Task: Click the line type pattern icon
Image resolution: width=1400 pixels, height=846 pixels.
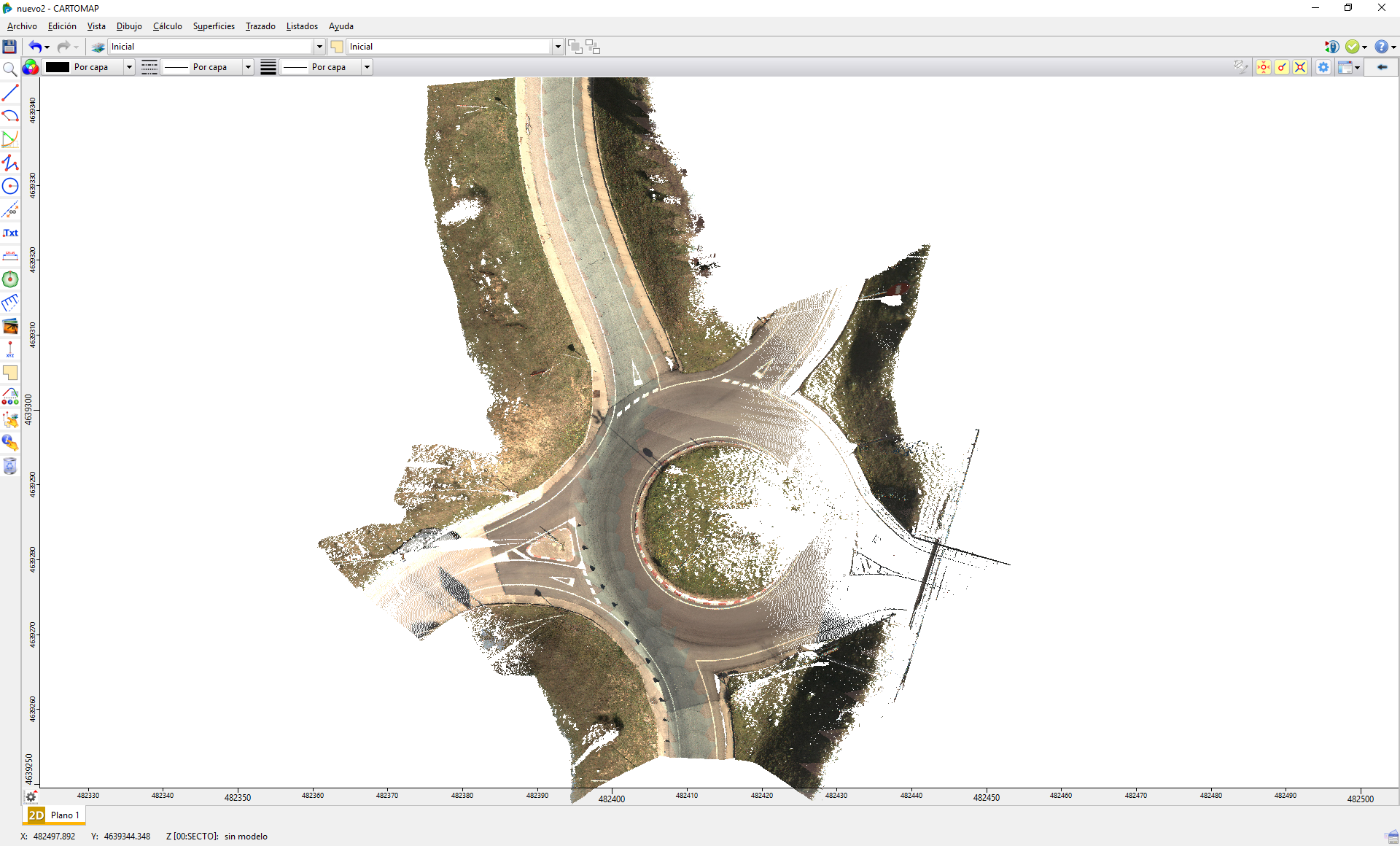Action: [x=149, y=67]
